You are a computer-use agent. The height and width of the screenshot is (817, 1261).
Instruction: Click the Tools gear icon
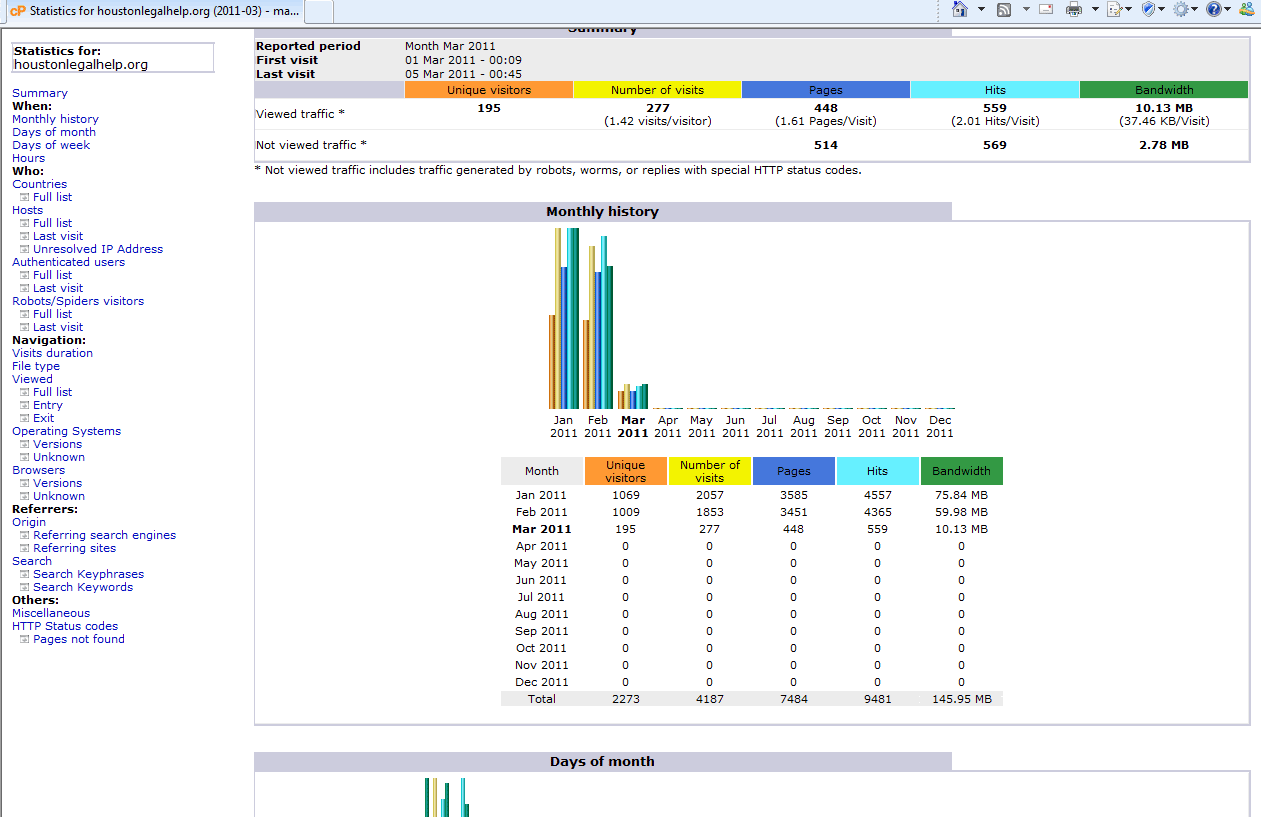coord(1181,9)
